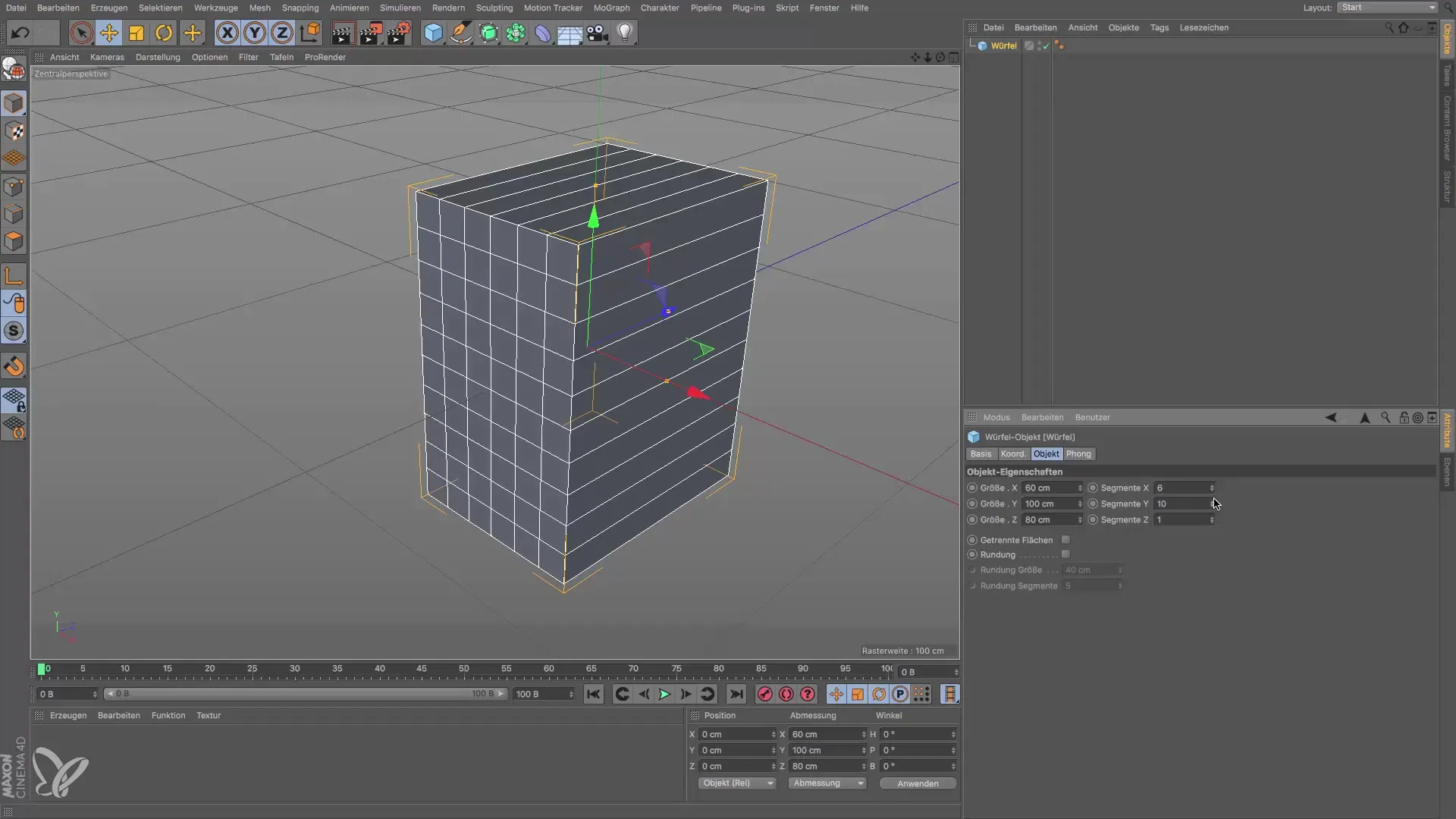Click the Anwenden button
This screenshot has height=819, width=1456.
pyautogui.click(x=918, y=783)
